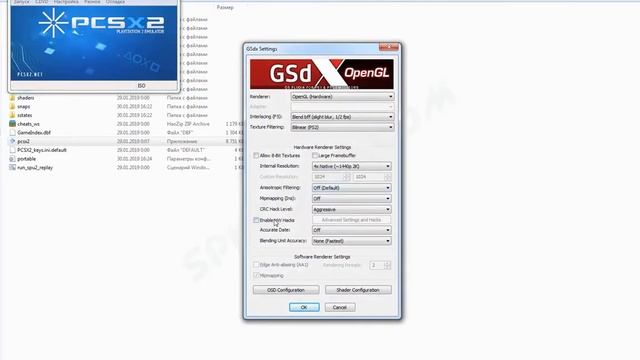
Task: Check the Enable HW Hacks box
Action: pyautogui.click(x=256, y=220)
